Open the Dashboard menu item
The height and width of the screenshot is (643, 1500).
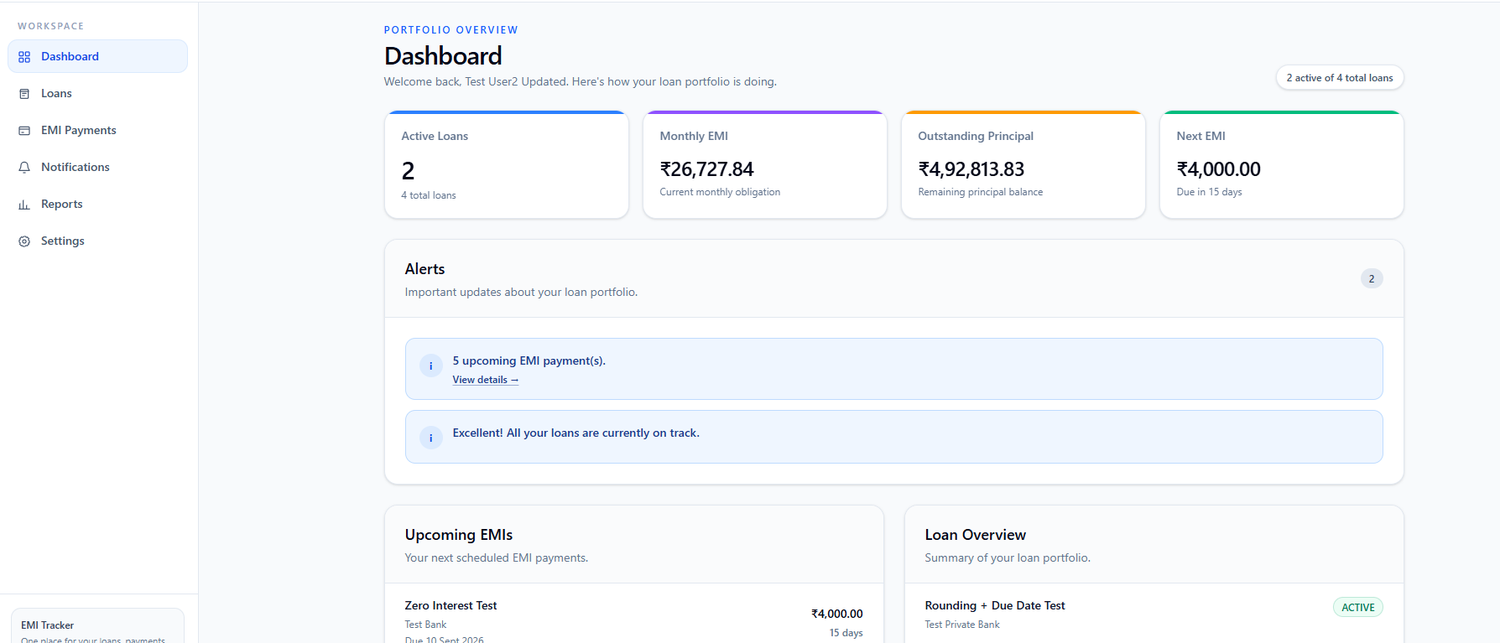(97, 57)
